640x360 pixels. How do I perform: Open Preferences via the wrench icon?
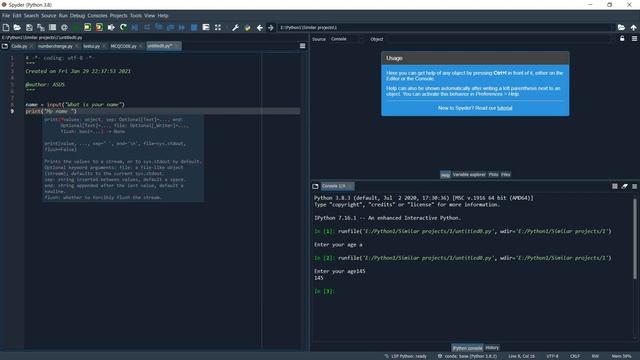tap(235, 27)
